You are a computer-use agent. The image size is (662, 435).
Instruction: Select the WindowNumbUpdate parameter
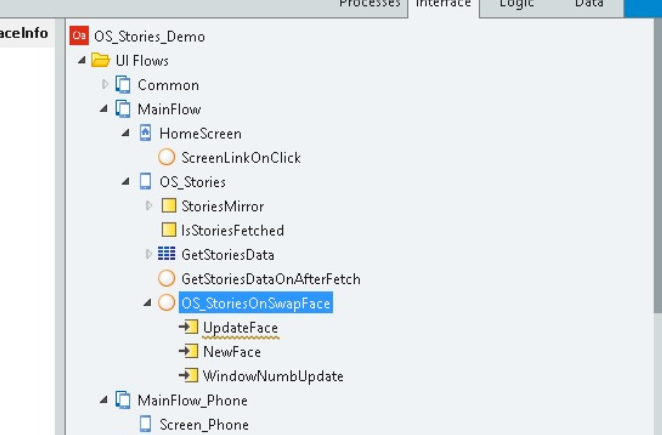click(x=273, y=376)
